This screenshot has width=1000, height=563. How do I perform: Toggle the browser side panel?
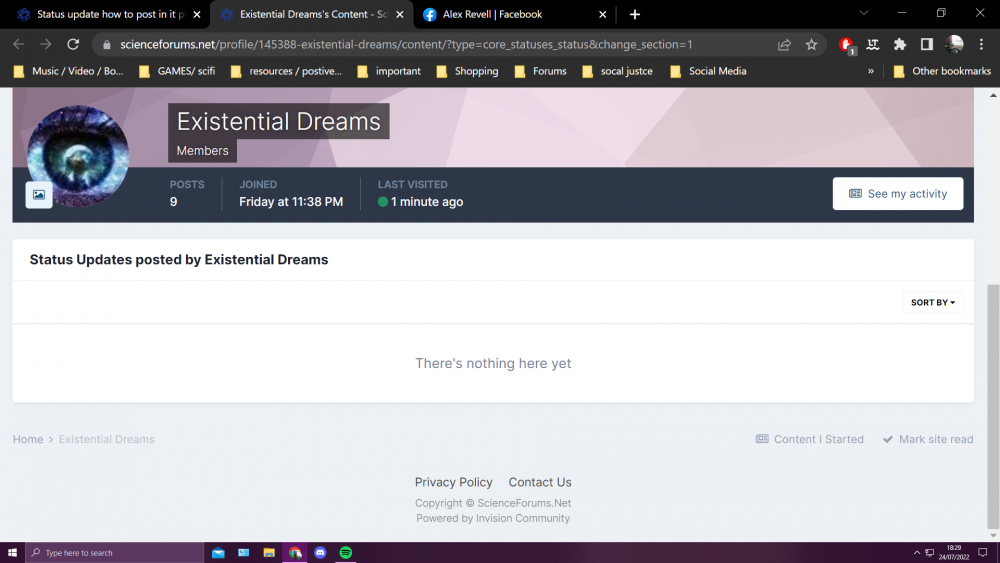(x=926, y=45)
